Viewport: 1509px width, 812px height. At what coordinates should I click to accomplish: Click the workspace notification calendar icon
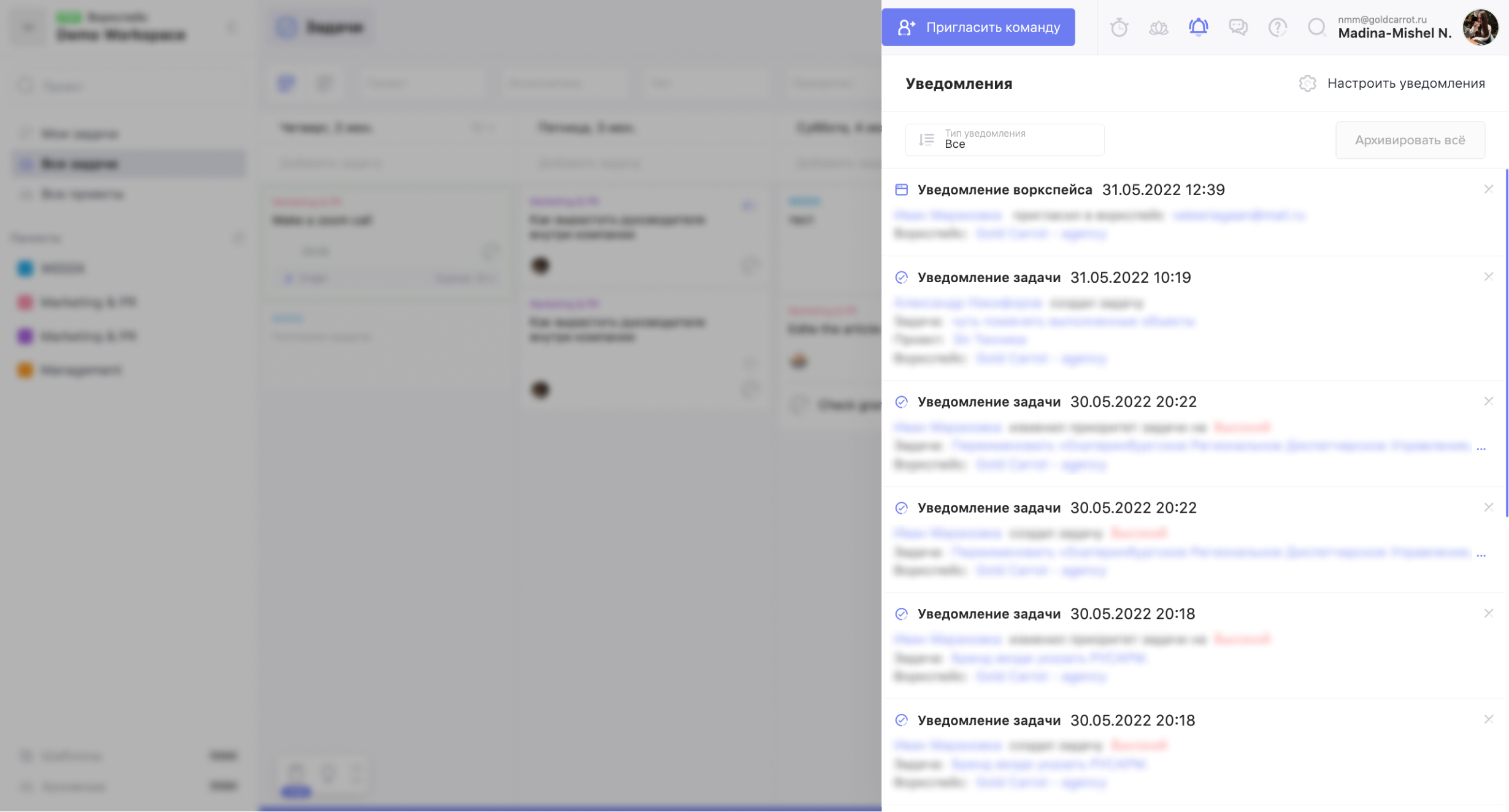click(901, 190)
